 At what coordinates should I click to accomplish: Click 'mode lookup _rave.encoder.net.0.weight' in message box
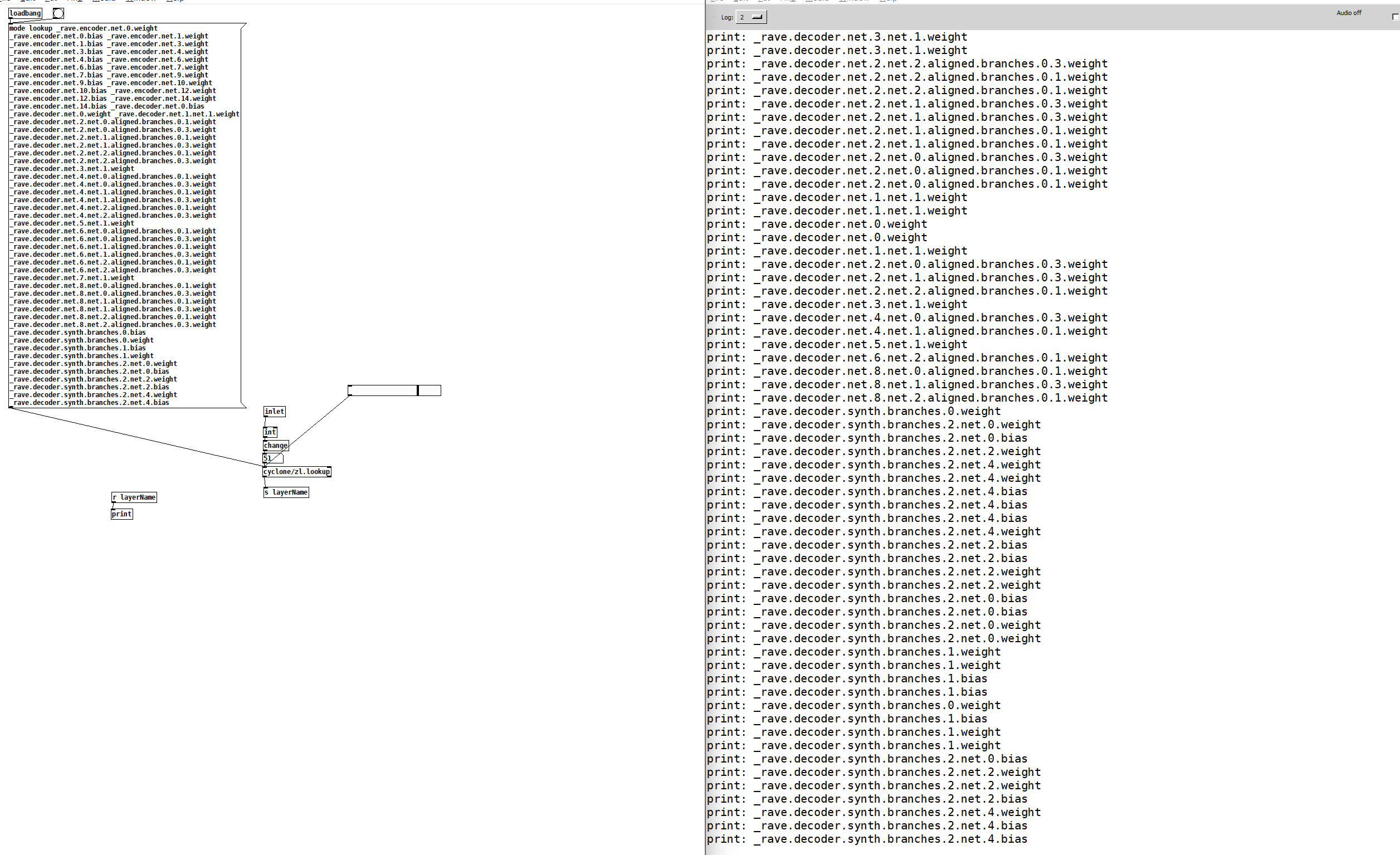pos(84,28)
